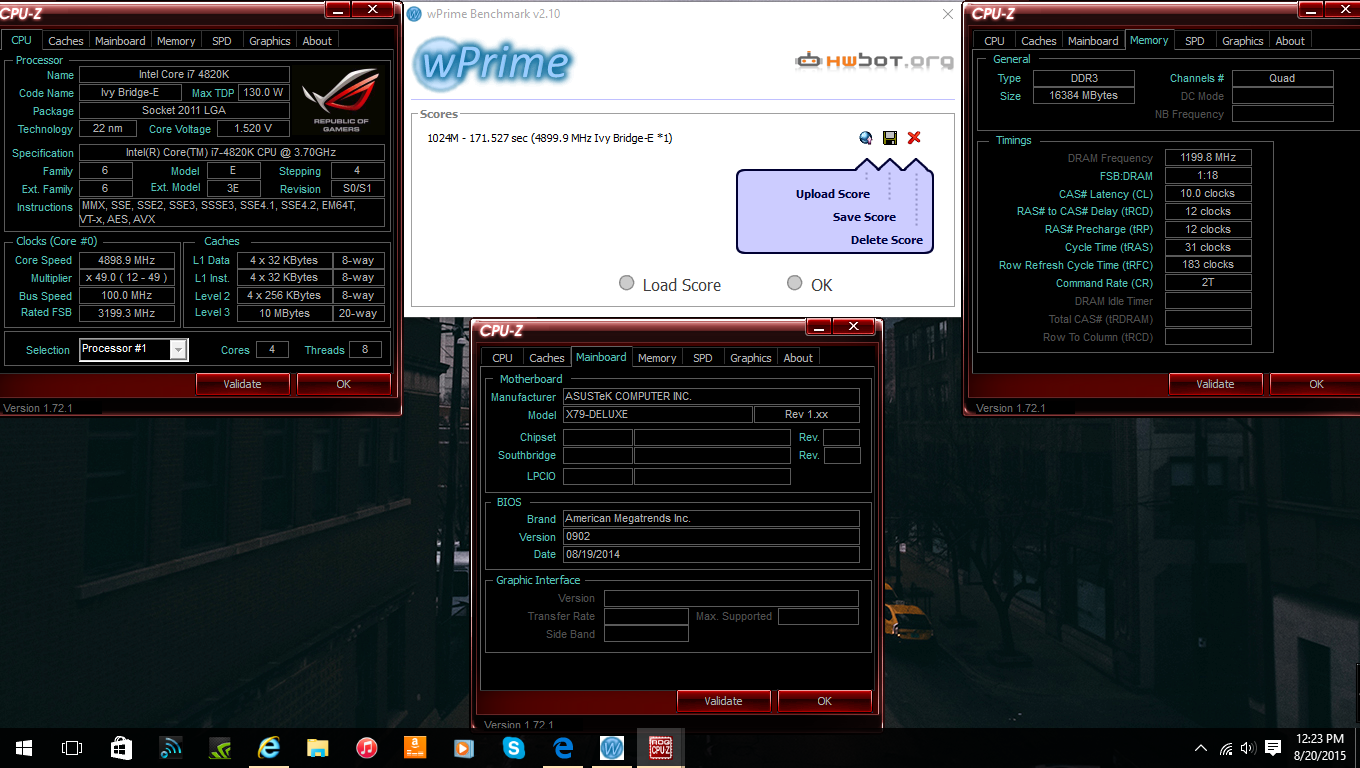Viewport: 1360px width, 768px height.
Task: Click the 10.0 clocks CAS latency value
Action: pos(1208,194)
